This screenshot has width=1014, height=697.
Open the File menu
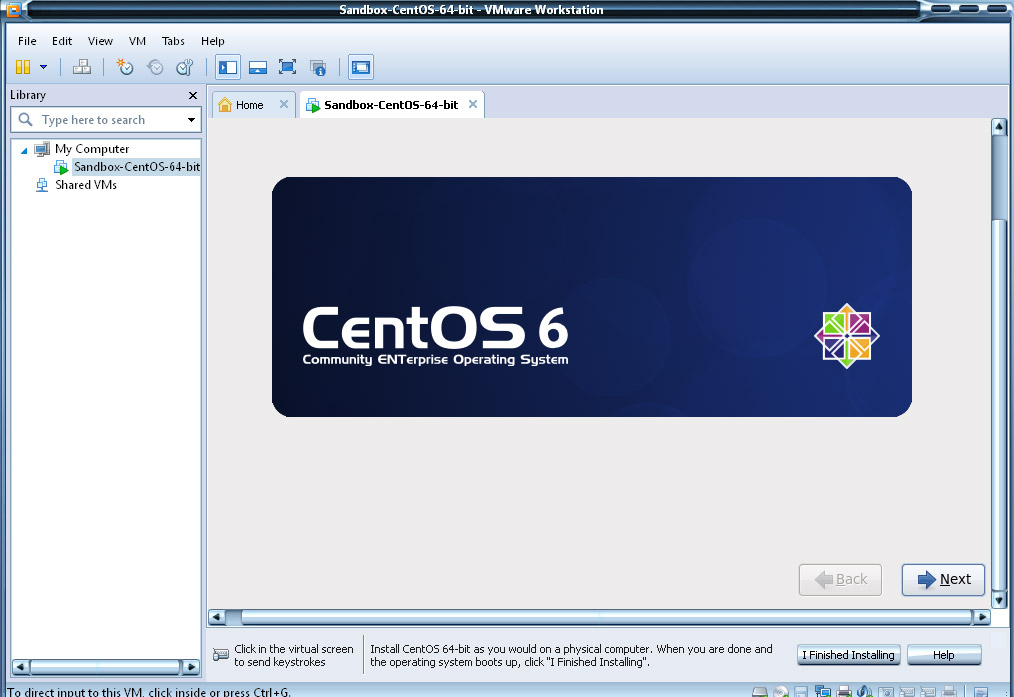27,41
